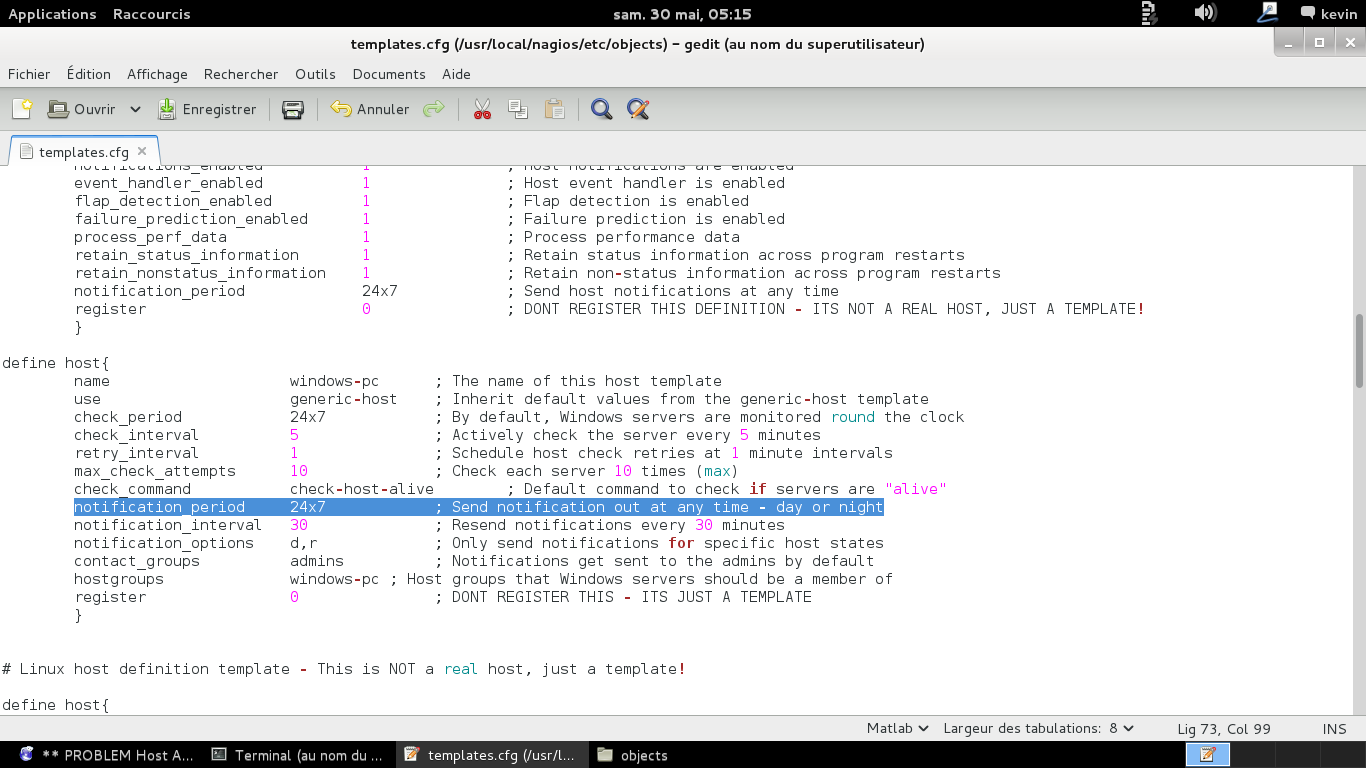The width and height of the screenshot is (1366, 768).
Task: Click the clock showing sam. 30 mai, 05:15
Action: tap(681, 14)
